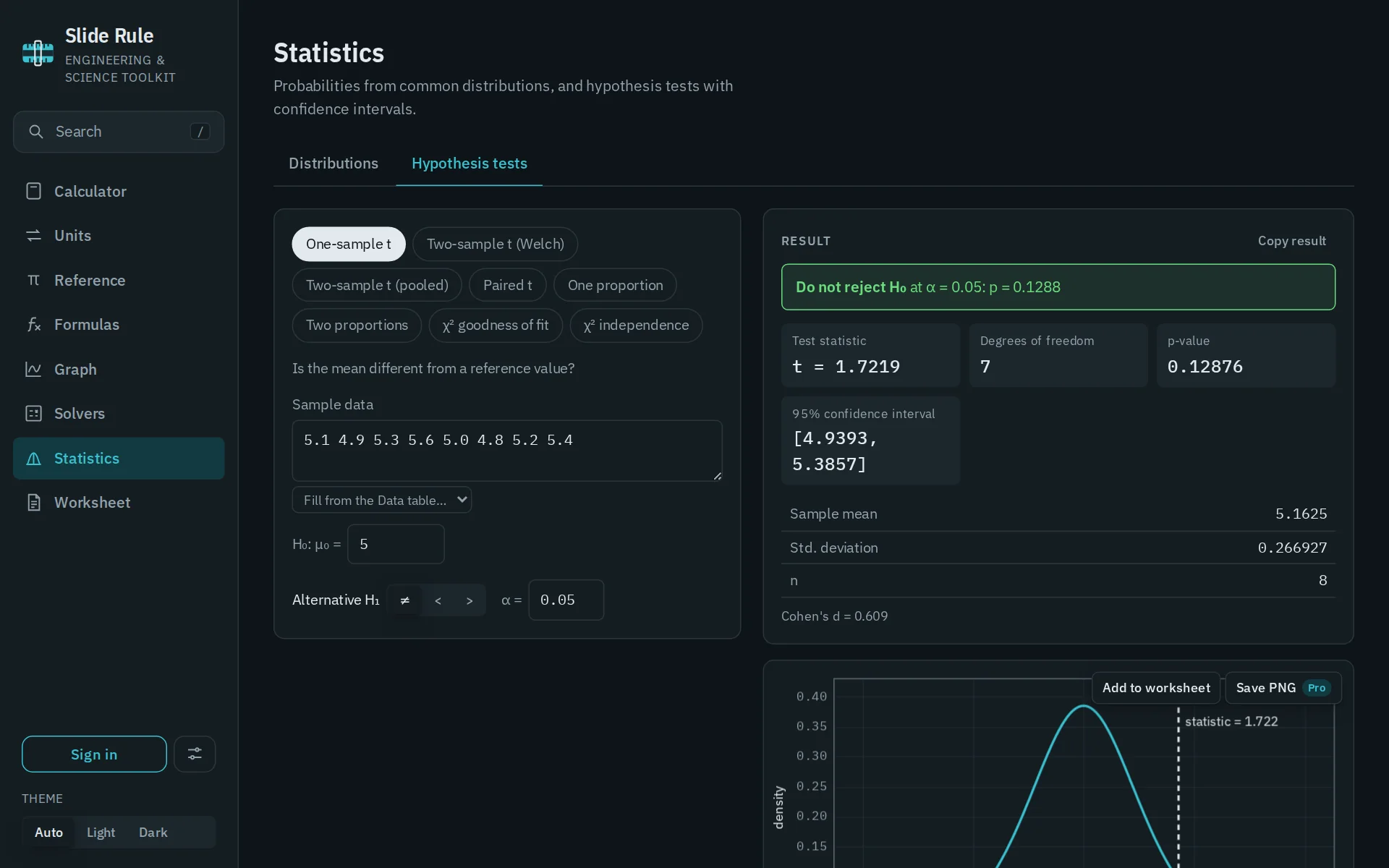Select χ² goodness of fit test

(x=496, y=325)
